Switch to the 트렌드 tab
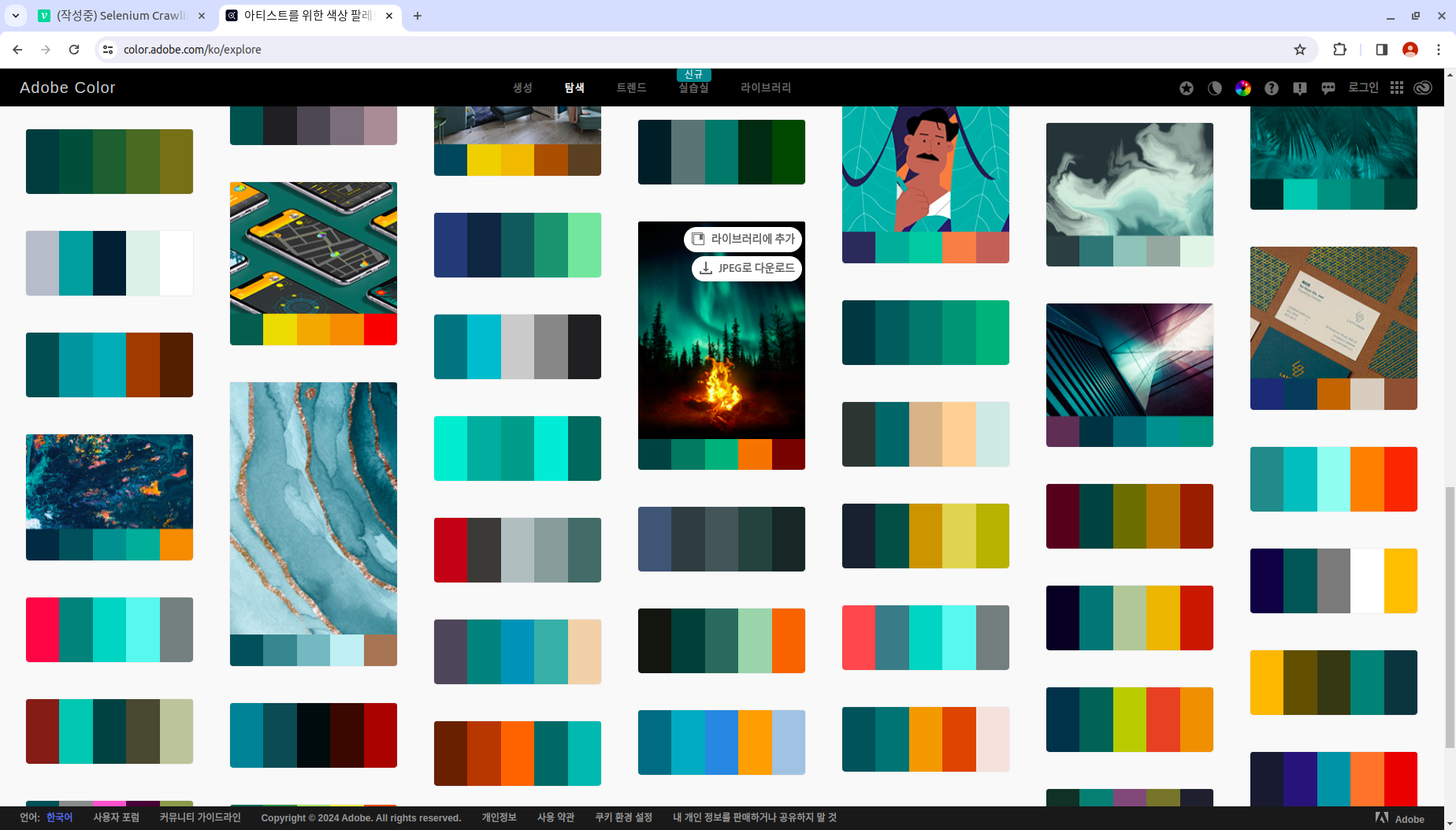This screenshot has width=1456, height=830. [x=631, y=87]
